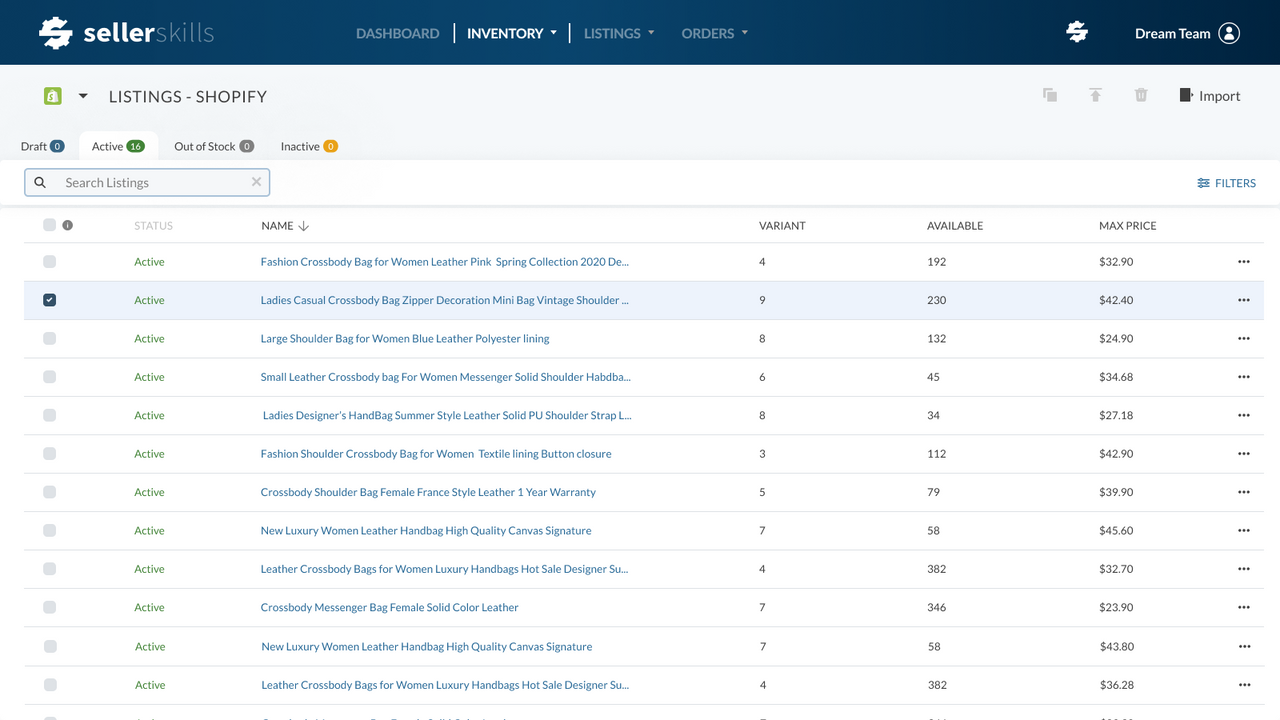This screenshot has height=720, width=1280.
Task: Expand the Inventory menu
Action: click(x=510, y=33)
